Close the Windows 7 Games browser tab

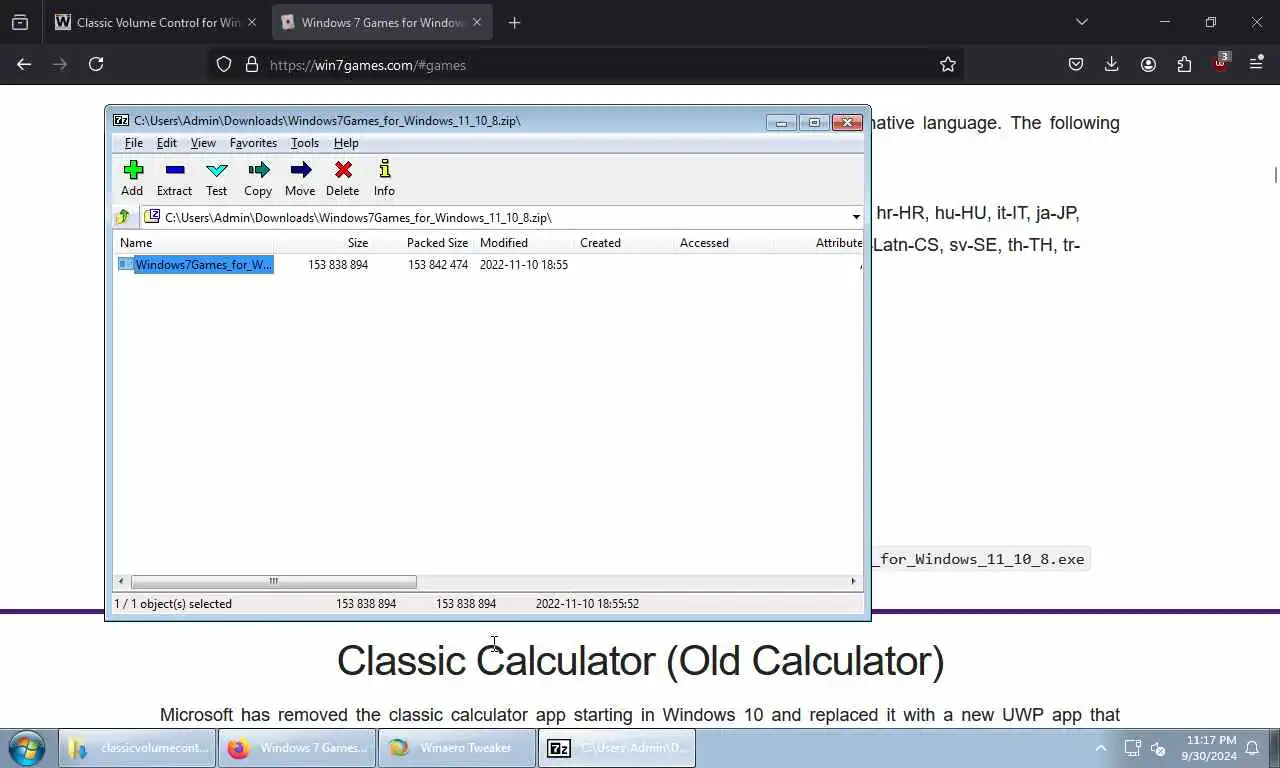coord(476,22)
